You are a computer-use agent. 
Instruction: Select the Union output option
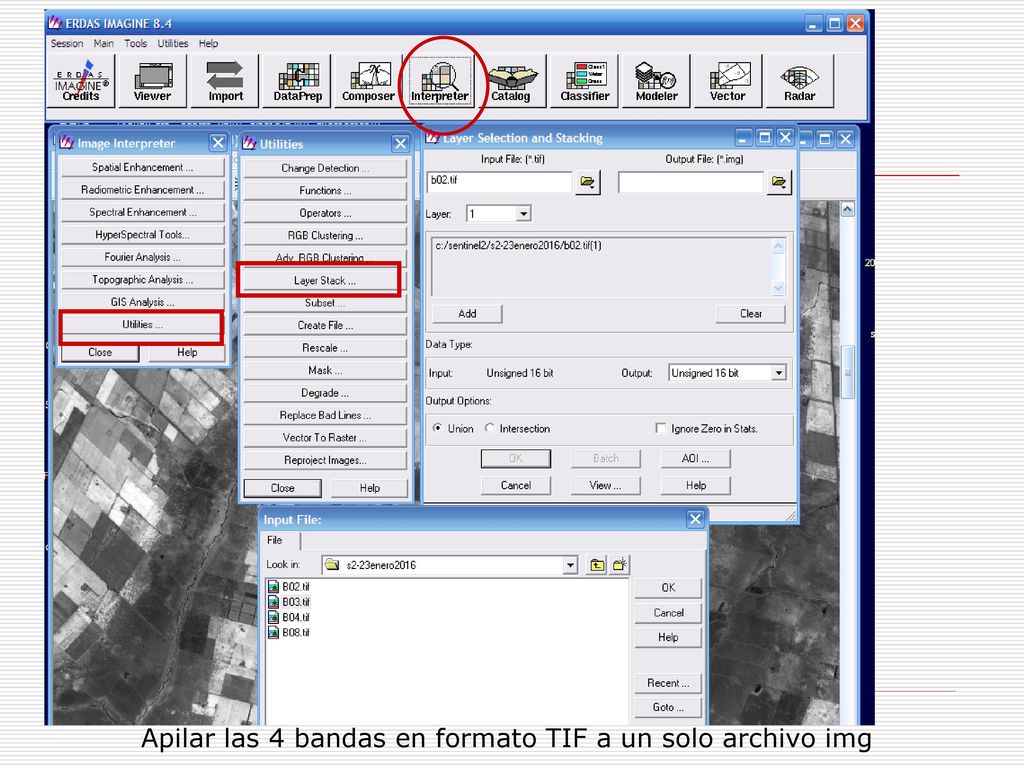(x=438, y=428)
